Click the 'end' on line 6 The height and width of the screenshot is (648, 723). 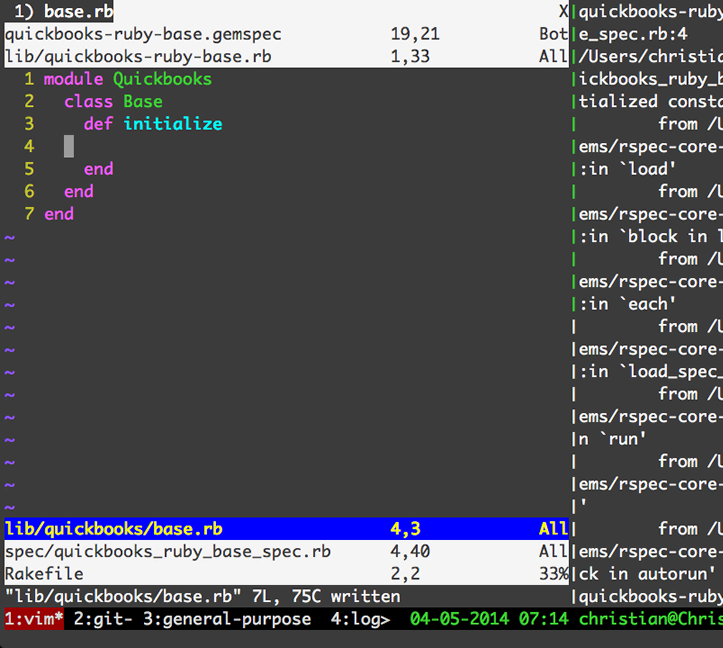click(x=79, y=191)
